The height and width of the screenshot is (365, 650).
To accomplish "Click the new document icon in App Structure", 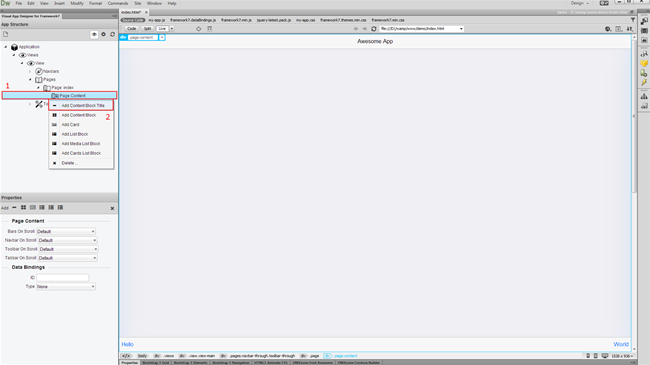I will pos(6,34).
